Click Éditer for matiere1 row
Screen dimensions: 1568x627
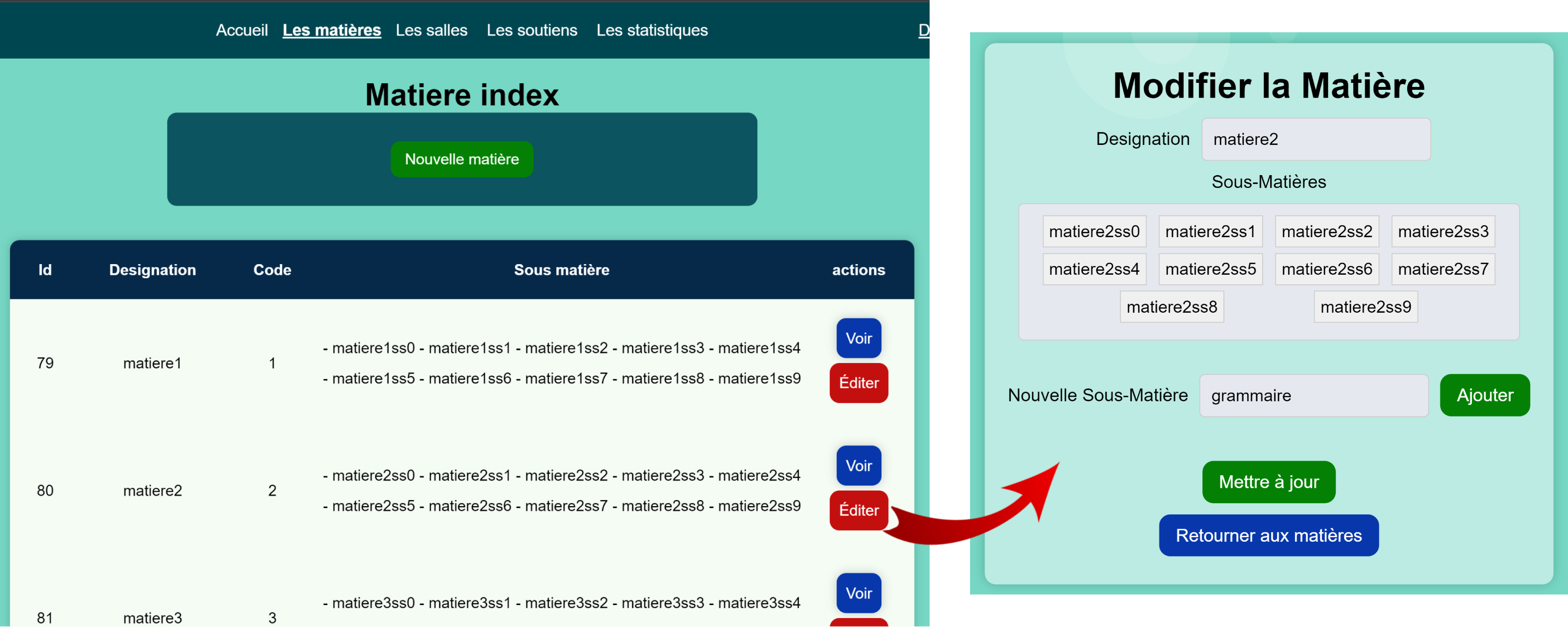tap(858, 383)
